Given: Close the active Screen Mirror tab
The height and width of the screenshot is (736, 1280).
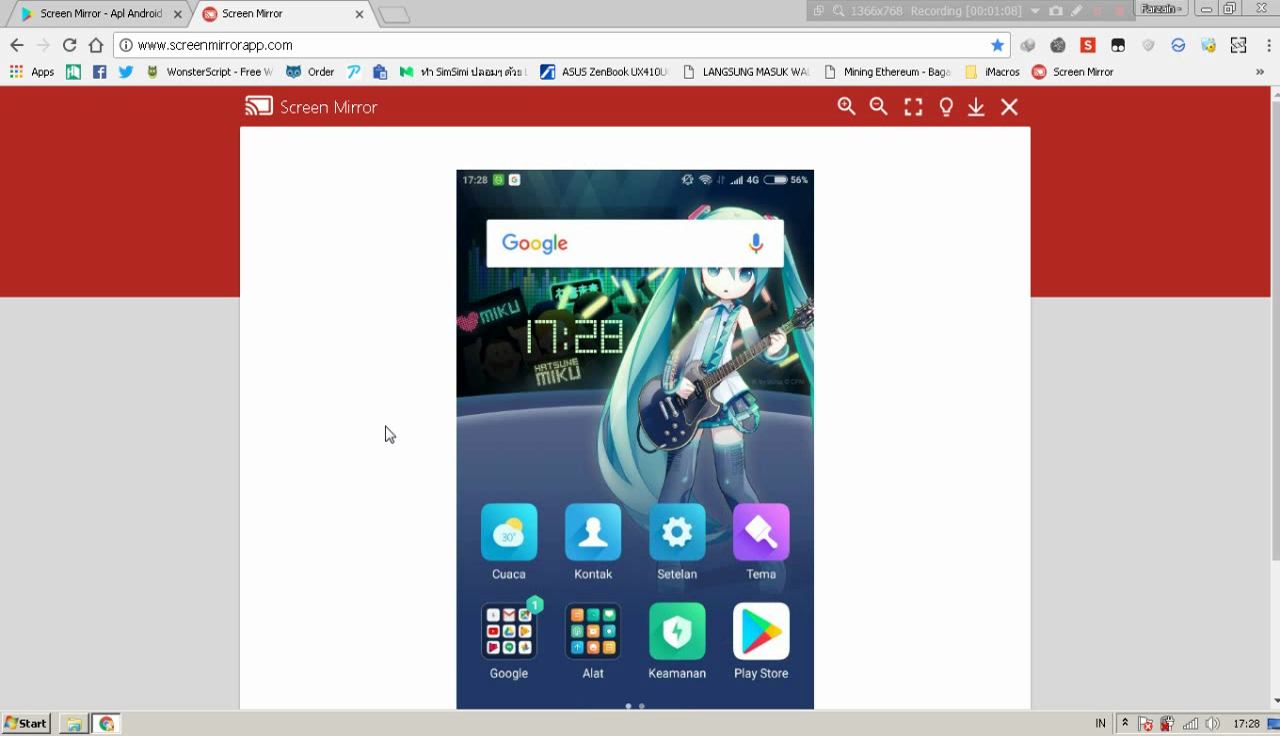Looking at the screenshot, I should [359, 14].
